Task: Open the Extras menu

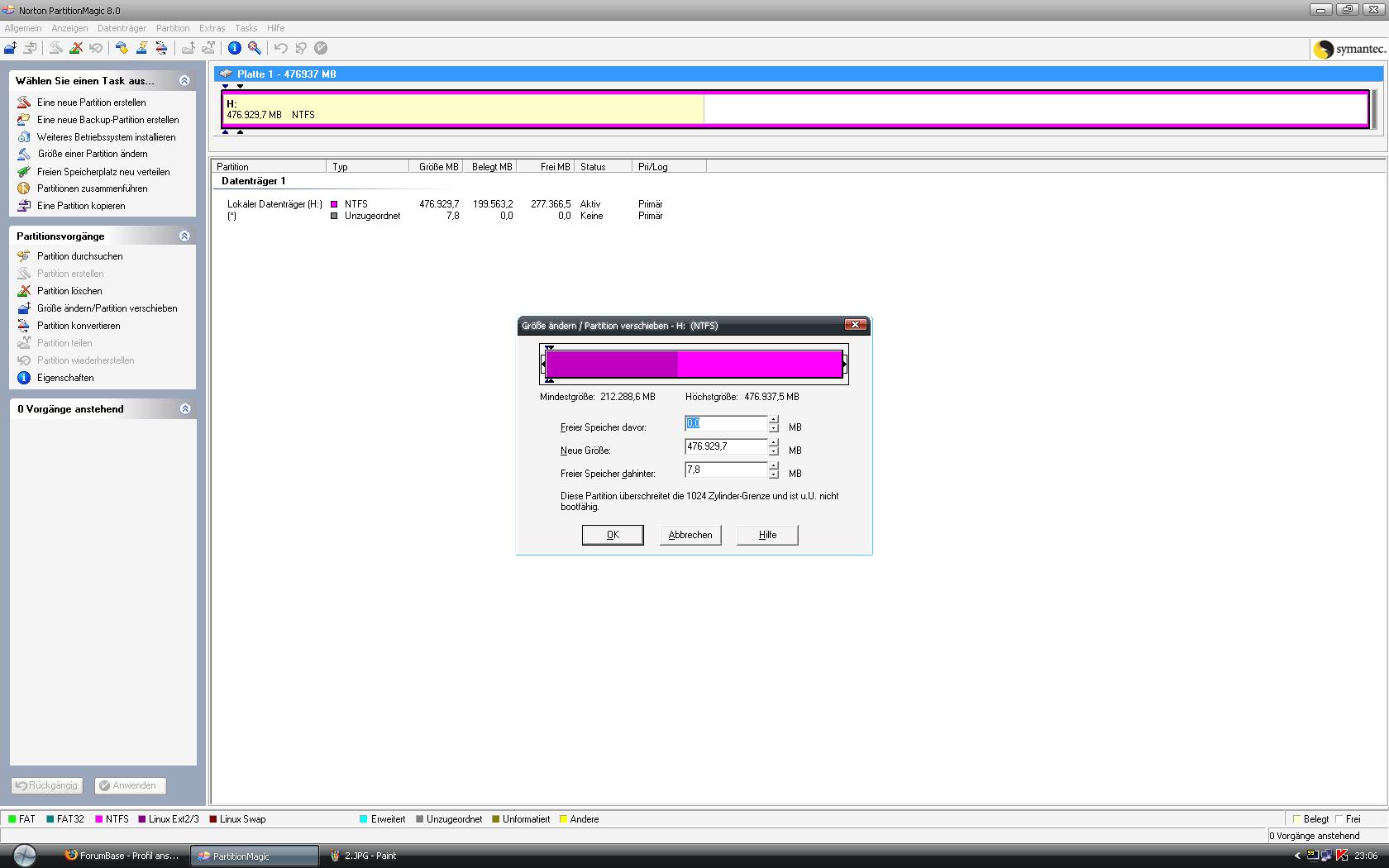Action: click(212, 28)
